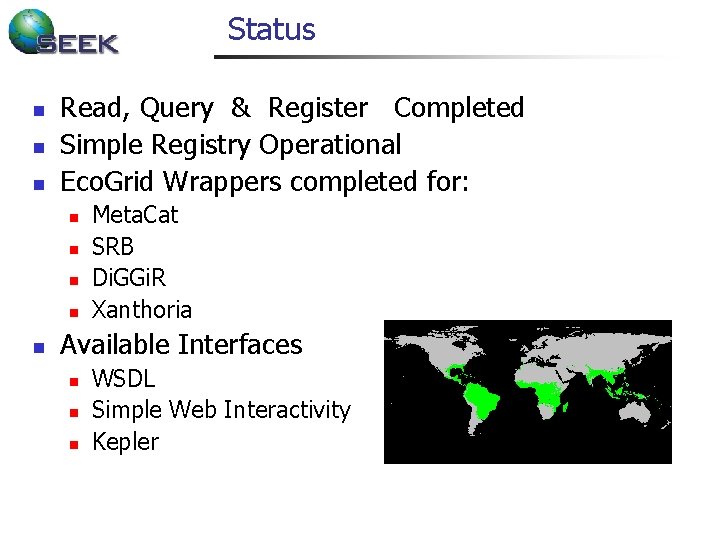This screenshot has height=540, width=720.
Task: Click 'Simple Registry Operational' bullet text
Action: 231,145
